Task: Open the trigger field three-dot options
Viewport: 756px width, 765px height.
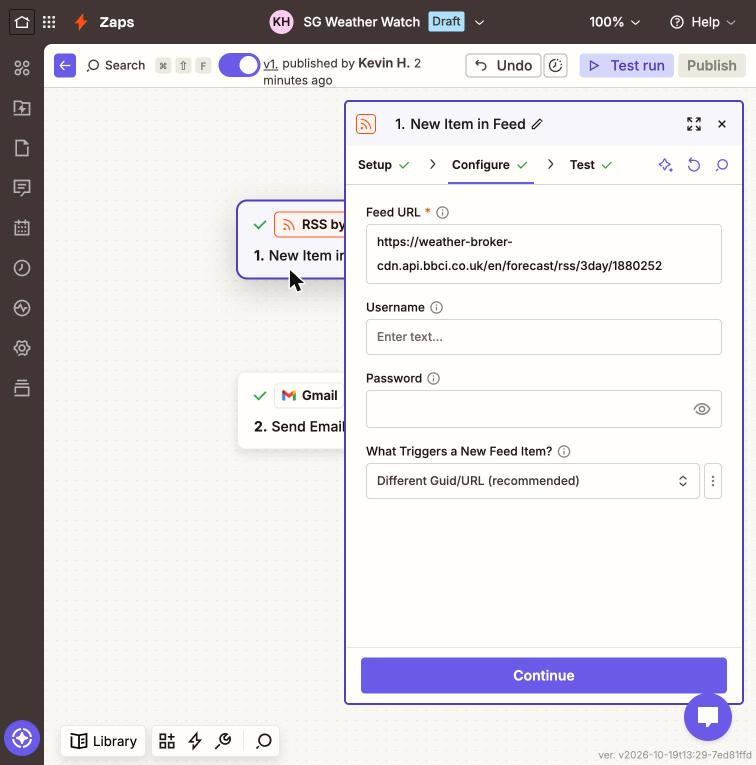Action: click(713, 481)
